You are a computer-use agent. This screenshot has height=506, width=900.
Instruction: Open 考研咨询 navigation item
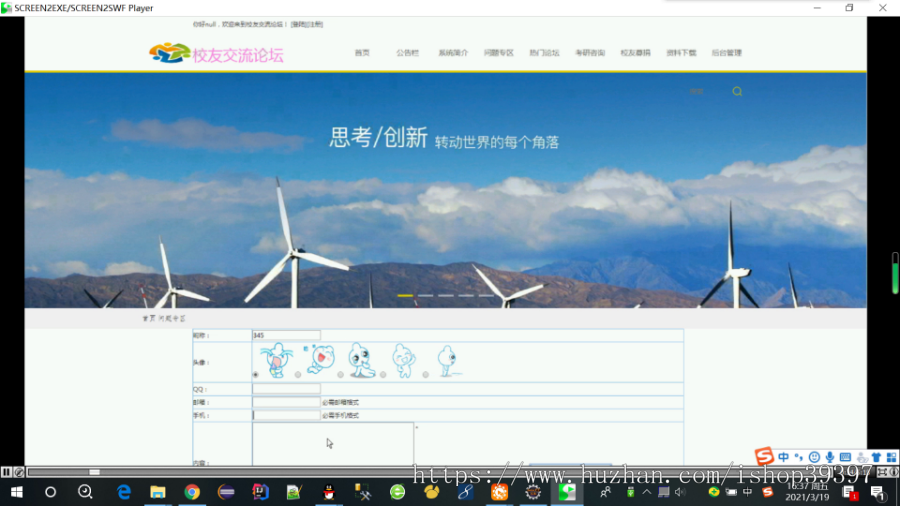tap(590, 53)
